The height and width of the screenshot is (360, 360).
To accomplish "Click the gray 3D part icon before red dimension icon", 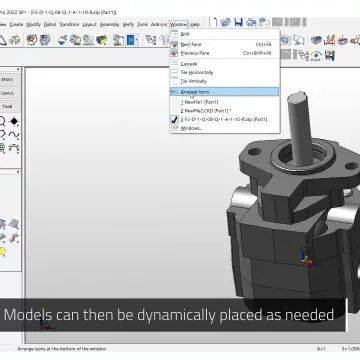I will click(x=316, y=40).
